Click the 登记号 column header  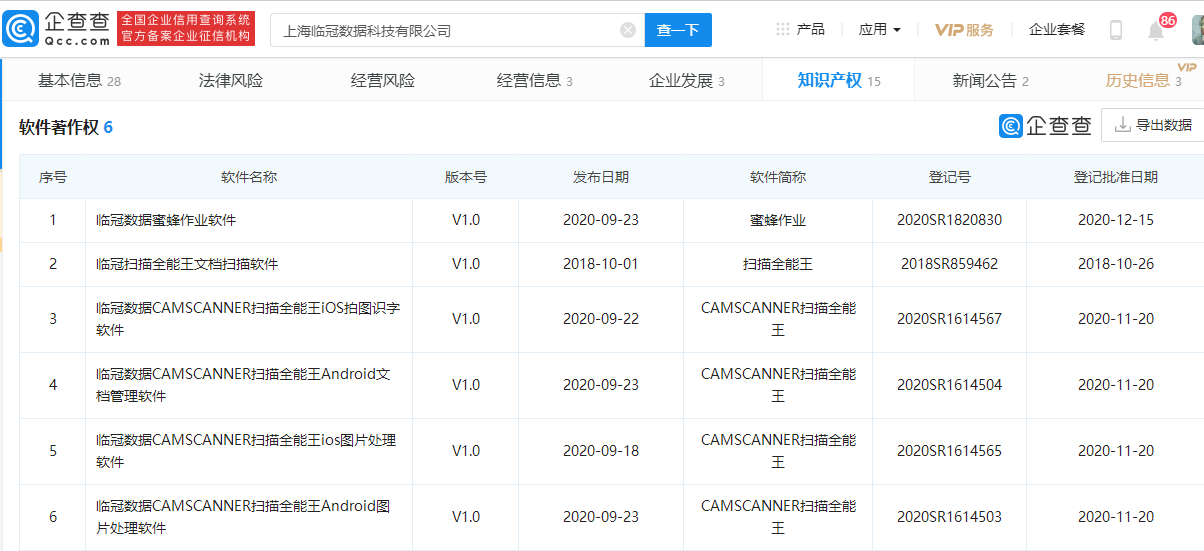pos(949,177)
